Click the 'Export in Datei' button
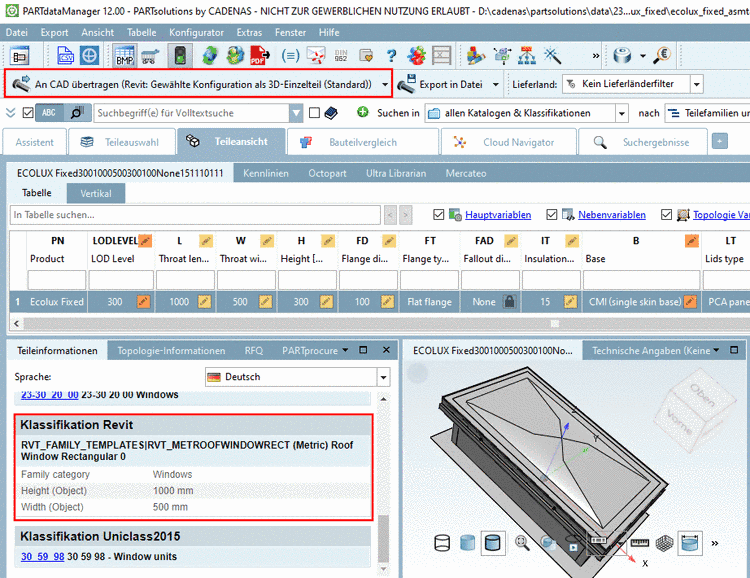750x578 pixels. tap(441, 84)
